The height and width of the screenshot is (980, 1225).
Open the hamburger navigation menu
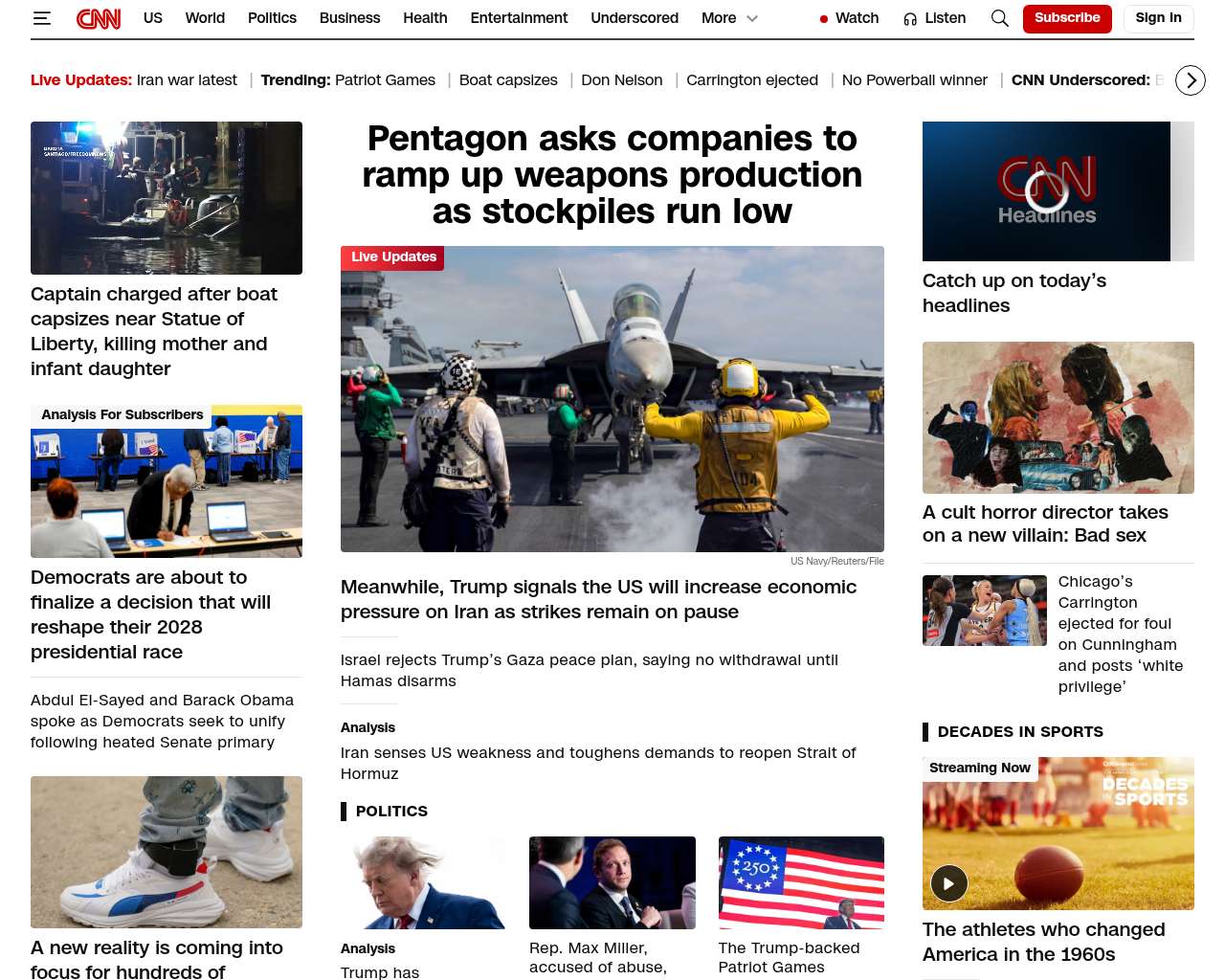coord(42,18)
